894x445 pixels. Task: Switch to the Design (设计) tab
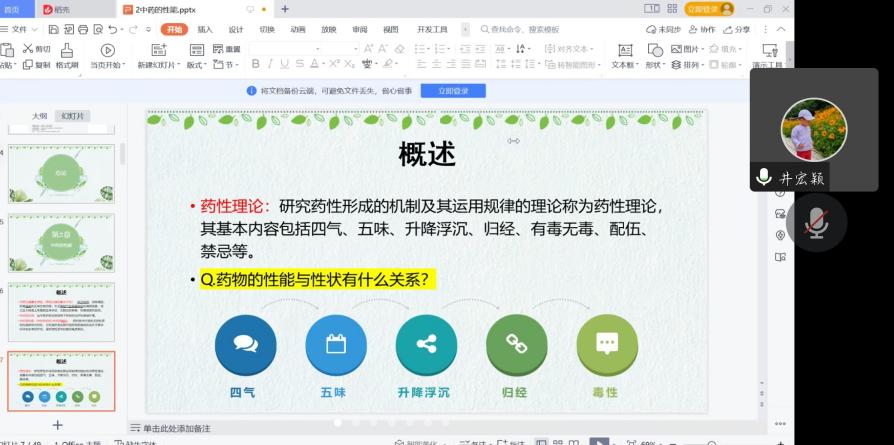[236, 30]
